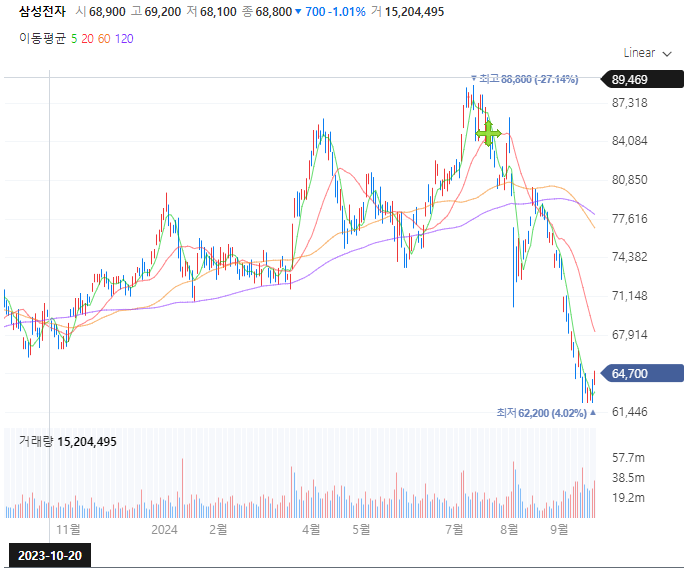This screenshot has height=571, width=698.
Task: Toggle the 120-day moving average legend
Action: (124, 38)
